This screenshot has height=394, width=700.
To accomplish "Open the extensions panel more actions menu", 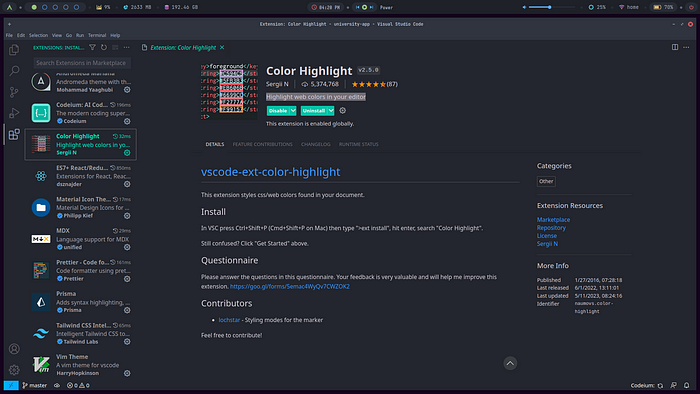I will click(127, 47).
